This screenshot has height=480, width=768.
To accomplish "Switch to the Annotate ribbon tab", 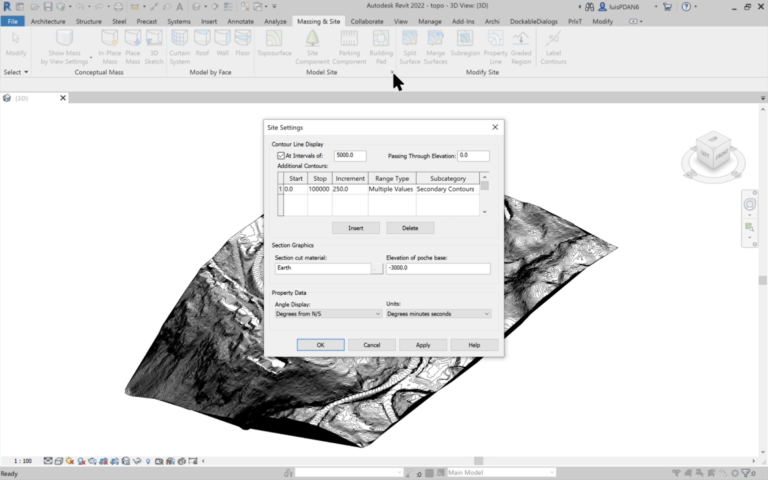I will (240, 21).
